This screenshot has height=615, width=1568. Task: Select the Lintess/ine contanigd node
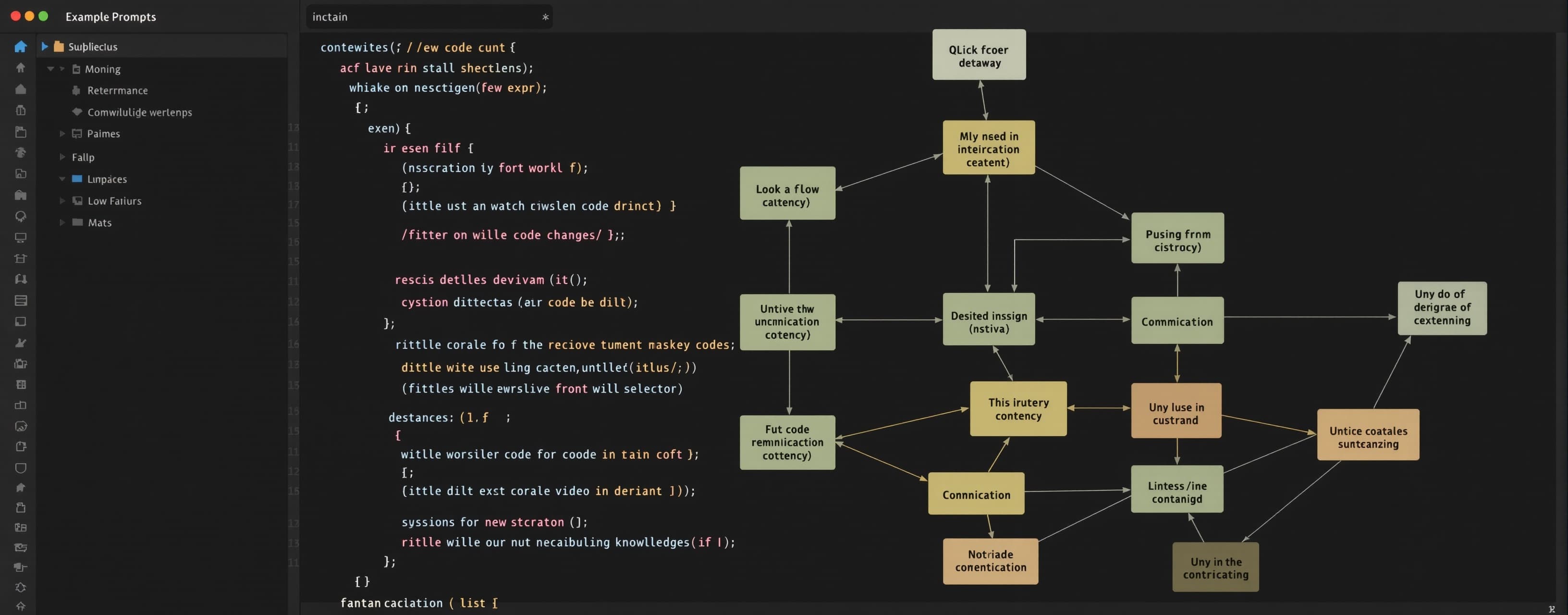coord(1176,489)
